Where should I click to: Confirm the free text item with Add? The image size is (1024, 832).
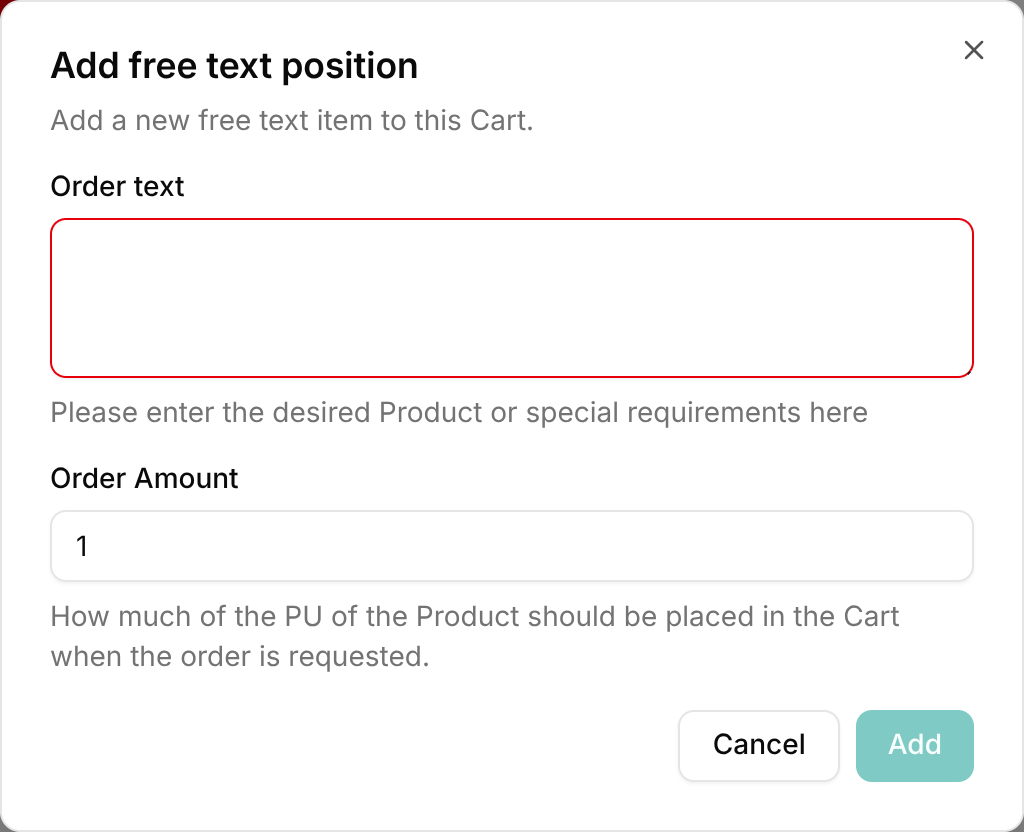pos(914,745)
